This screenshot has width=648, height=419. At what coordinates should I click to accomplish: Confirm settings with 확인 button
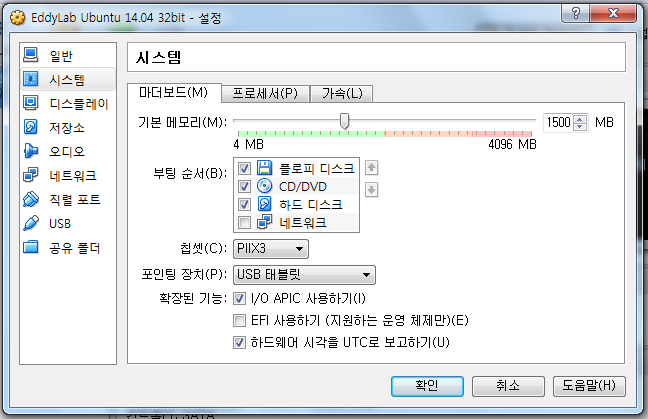[427, 386]
